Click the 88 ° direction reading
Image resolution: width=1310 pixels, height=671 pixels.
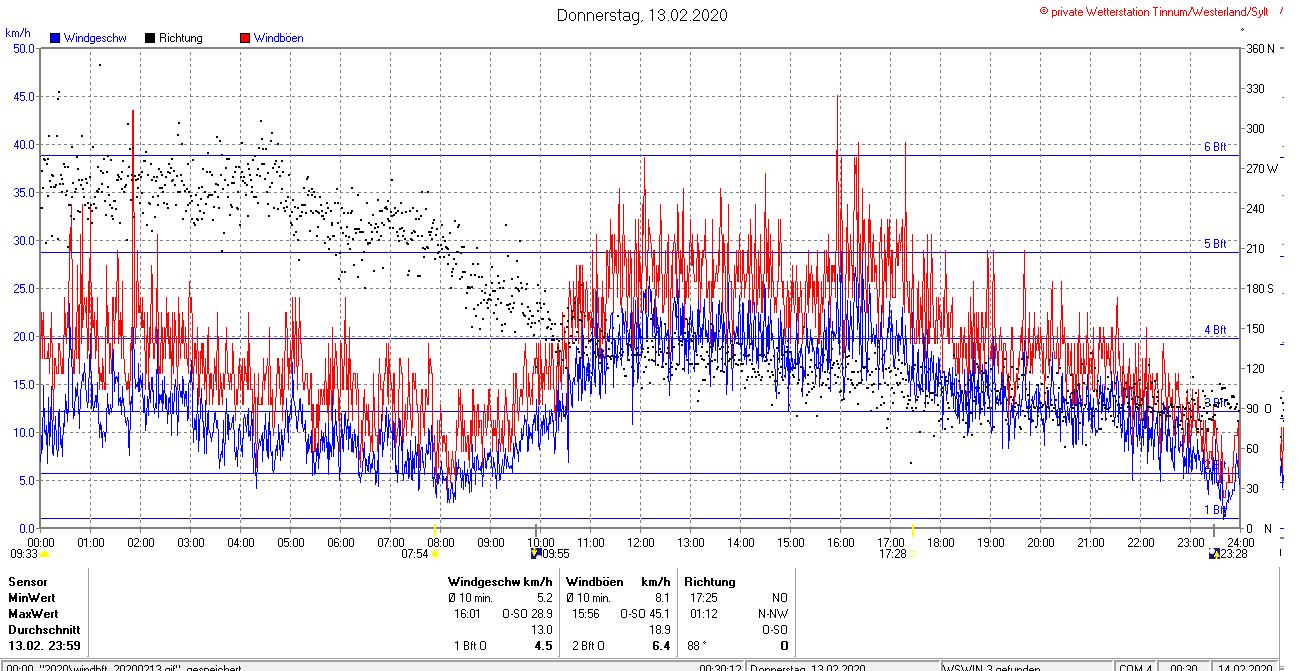click(696, 646)
